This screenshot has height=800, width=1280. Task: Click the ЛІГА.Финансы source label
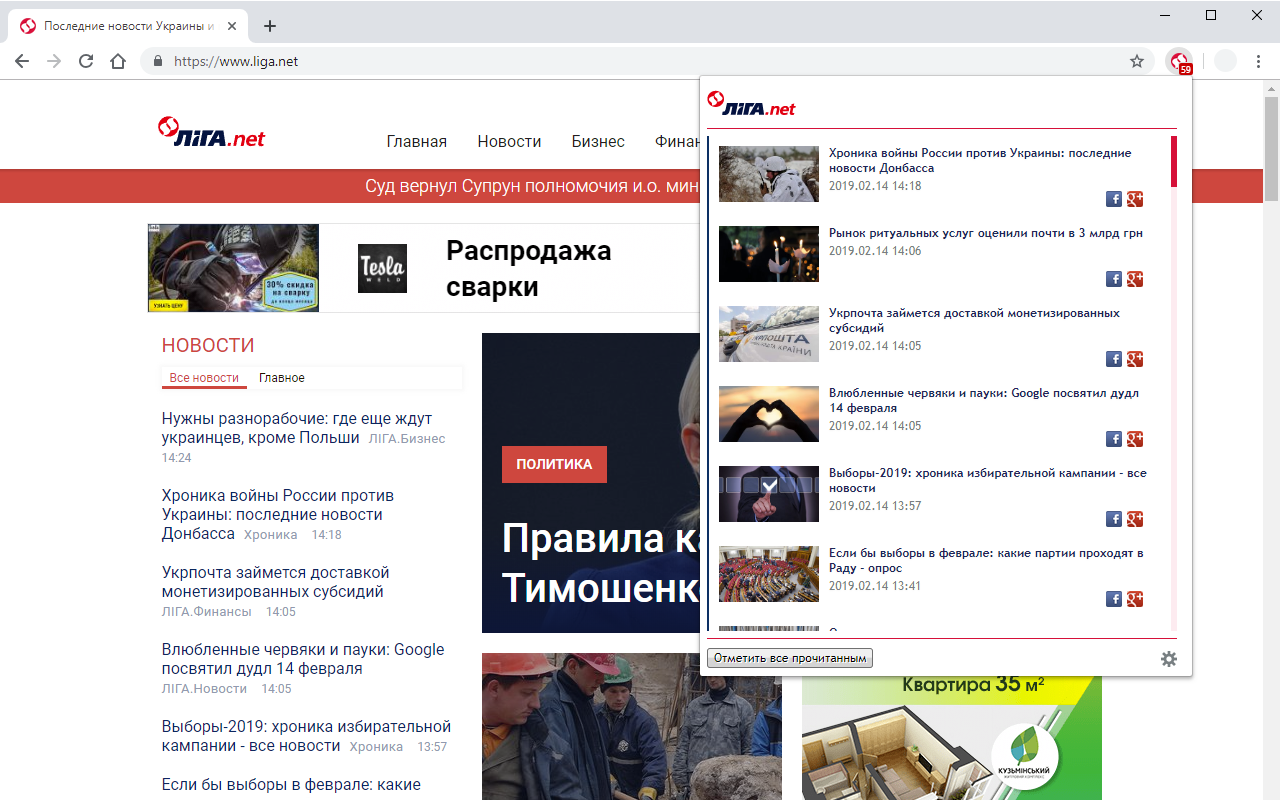[207, 611]
